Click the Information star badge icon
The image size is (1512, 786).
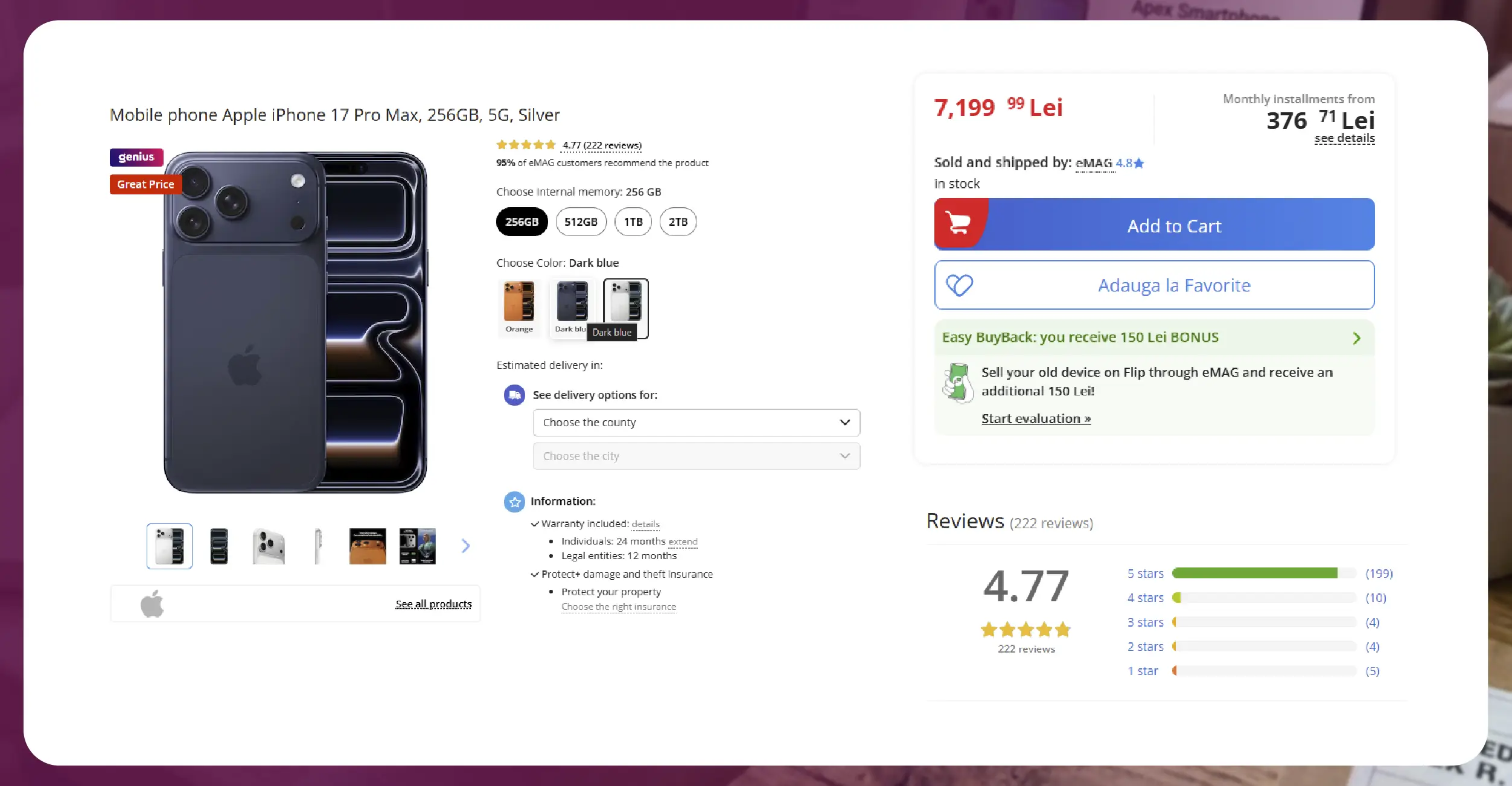point(514,501)
